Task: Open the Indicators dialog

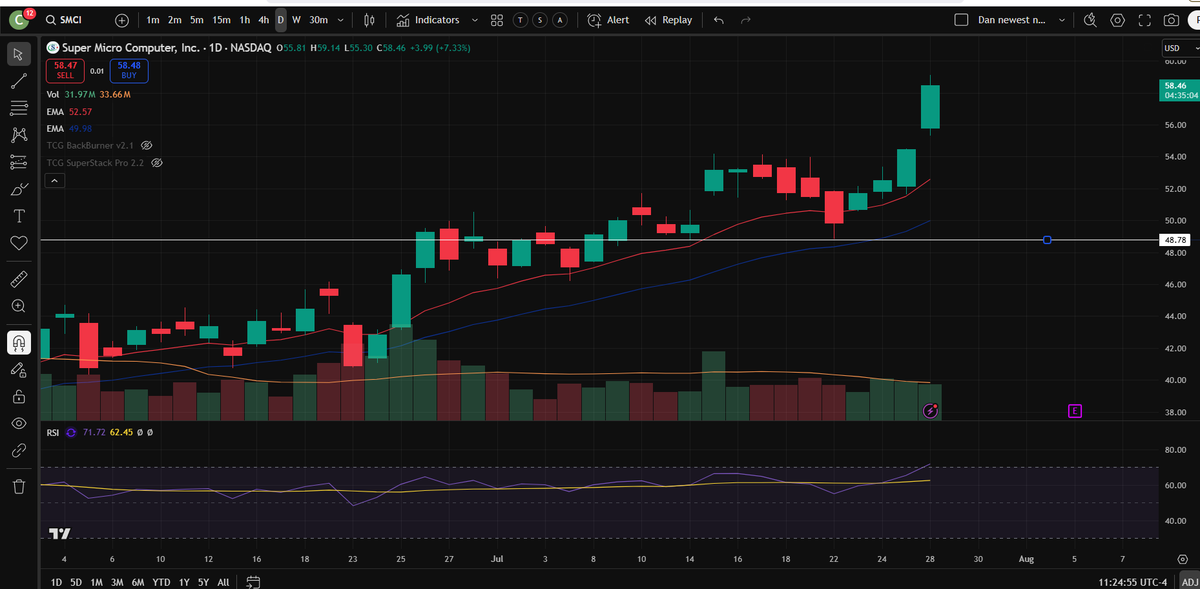Action: [428, 20]
